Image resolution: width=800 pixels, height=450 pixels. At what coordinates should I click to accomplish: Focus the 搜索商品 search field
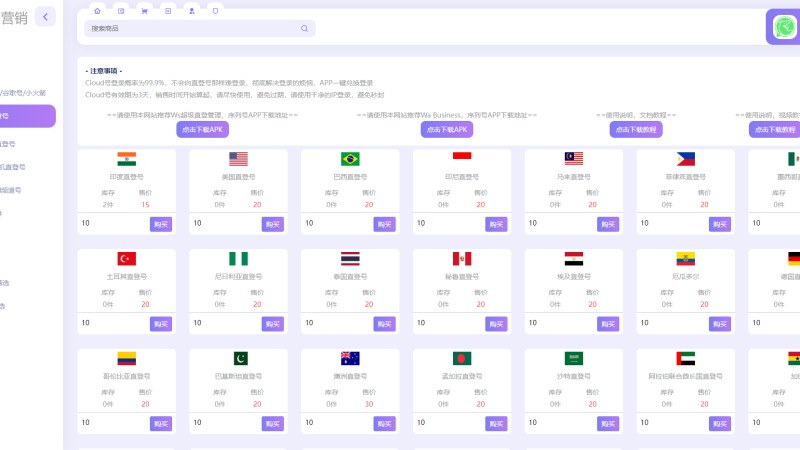pos(199,29)
